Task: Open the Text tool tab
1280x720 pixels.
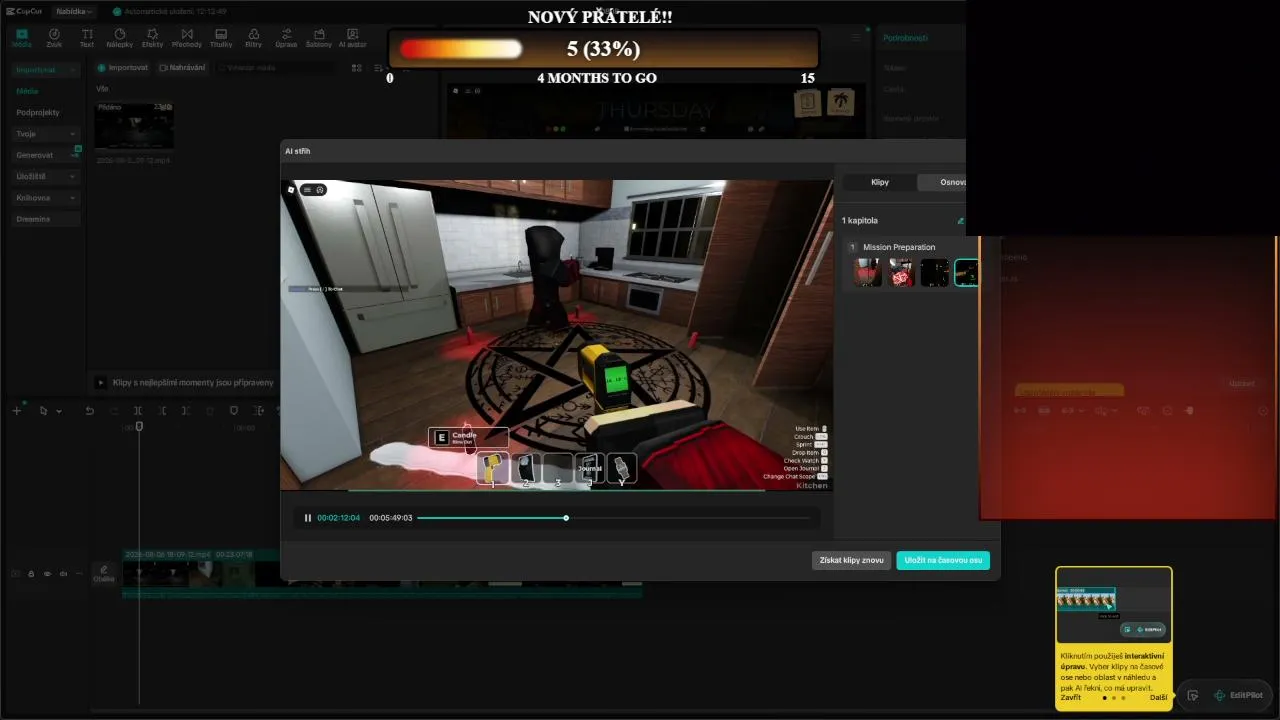Action: (x=87, y=38)
